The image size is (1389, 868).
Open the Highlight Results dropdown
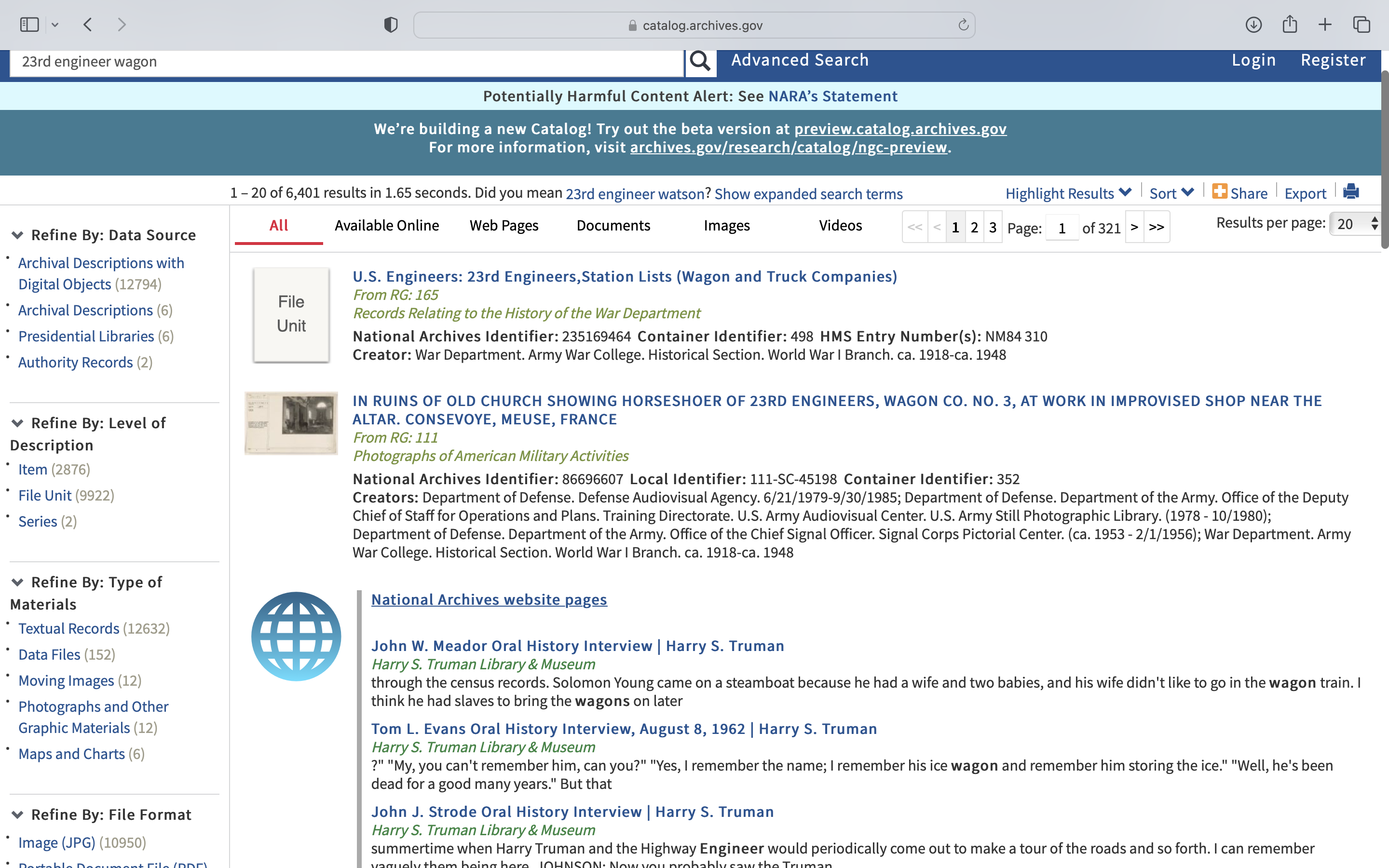click(x=1068, y=193)
